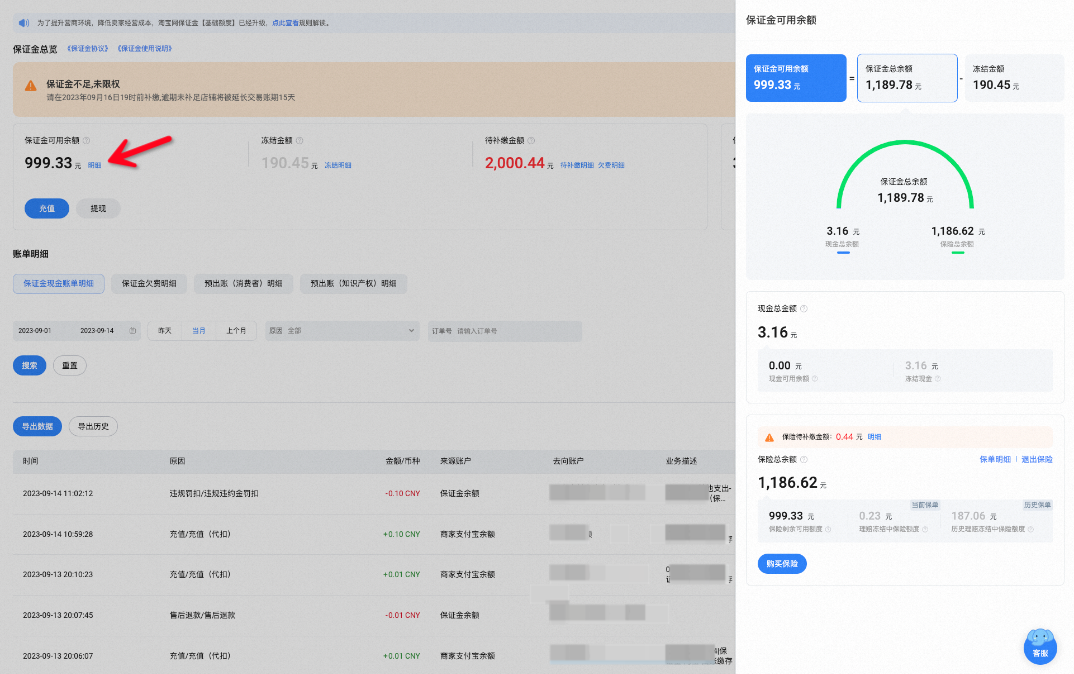Open the 客服 elephant support icon
The width and height of the screenshot is (1074, 674).
pos(1040,646)
